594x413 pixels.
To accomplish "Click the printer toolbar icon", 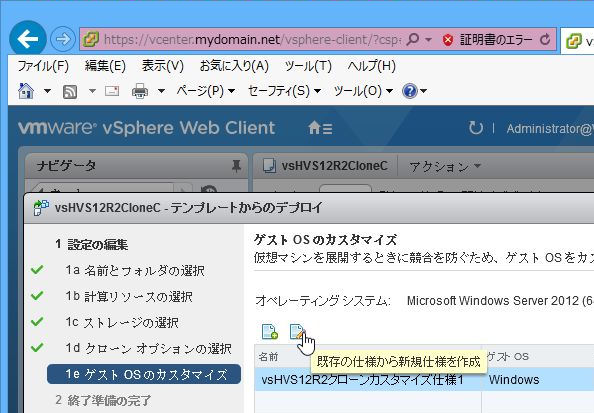I will (x=140, y=91).
